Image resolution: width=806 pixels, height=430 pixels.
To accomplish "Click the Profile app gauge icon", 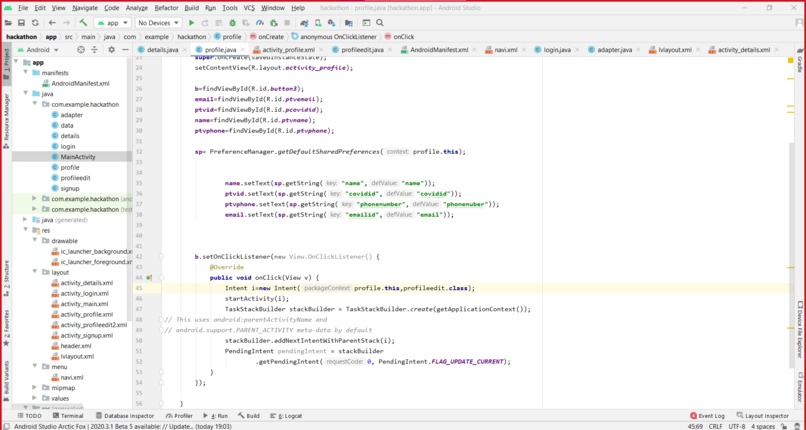I will (260, 23).
